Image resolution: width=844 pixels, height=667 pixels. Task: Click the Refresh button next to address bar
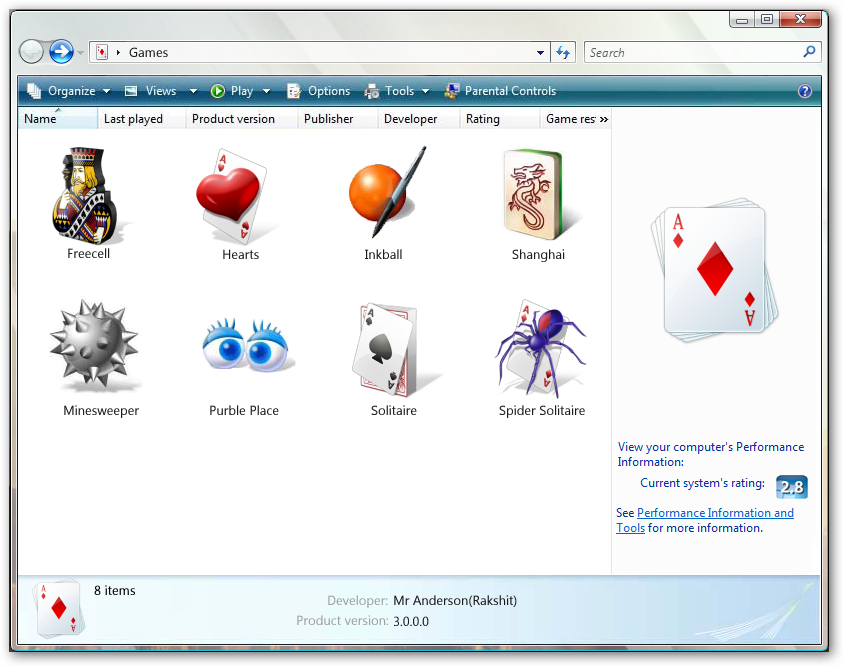click(563, 52)
